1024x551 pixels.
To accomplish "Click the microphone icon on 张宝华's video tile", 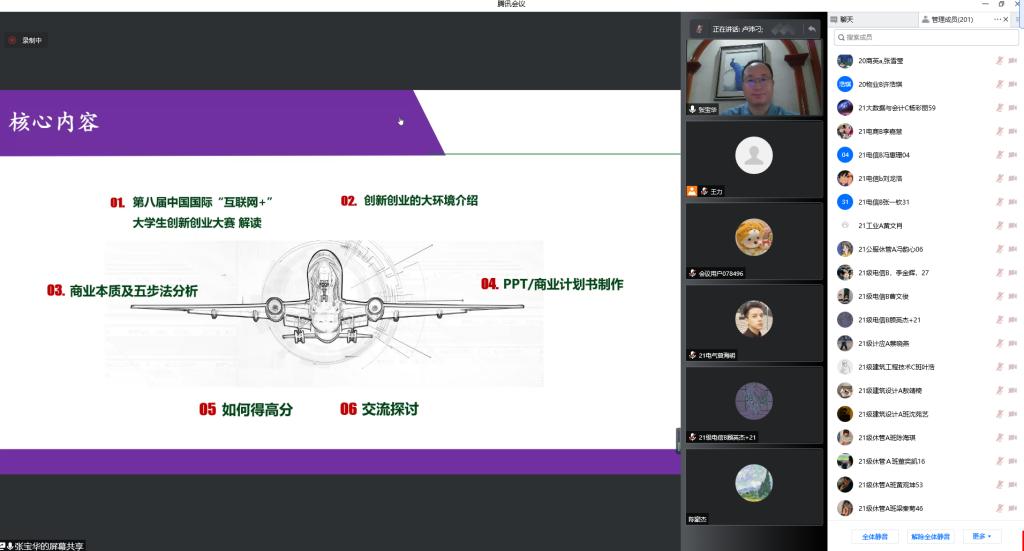I will [x=692, y=109].
